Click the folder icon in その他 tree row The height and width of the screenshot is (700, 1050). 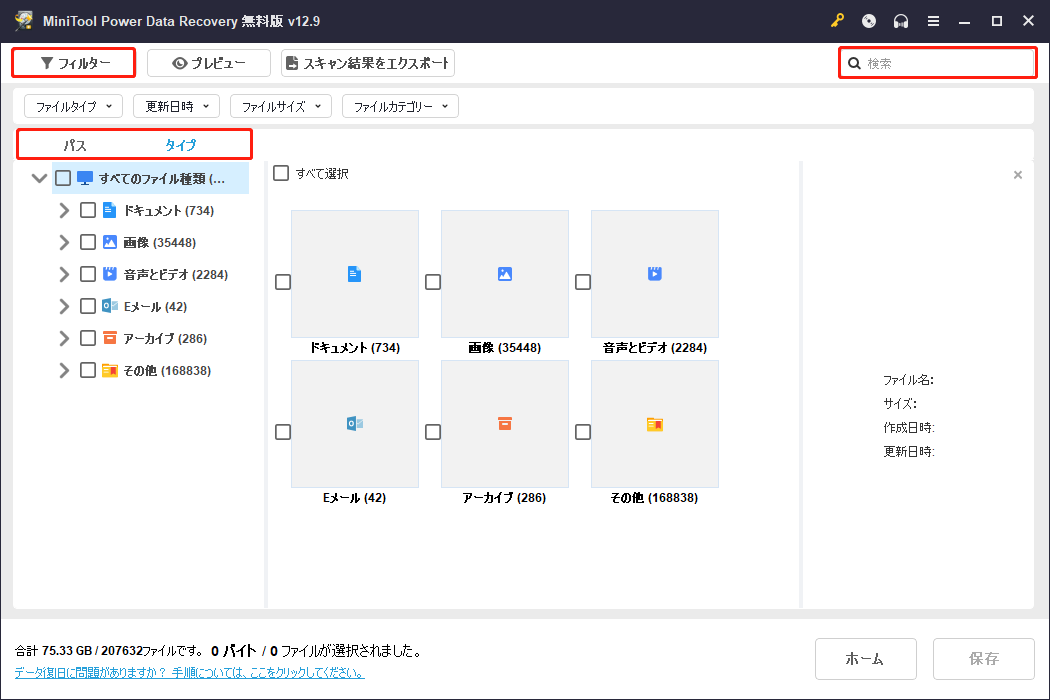pyautogui.click(x=110, y=370)
